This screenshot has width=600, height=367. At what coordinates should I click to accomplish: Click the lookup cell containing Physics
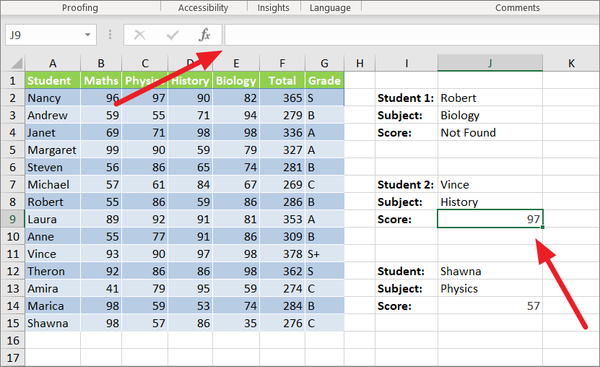tap(490, 289)
